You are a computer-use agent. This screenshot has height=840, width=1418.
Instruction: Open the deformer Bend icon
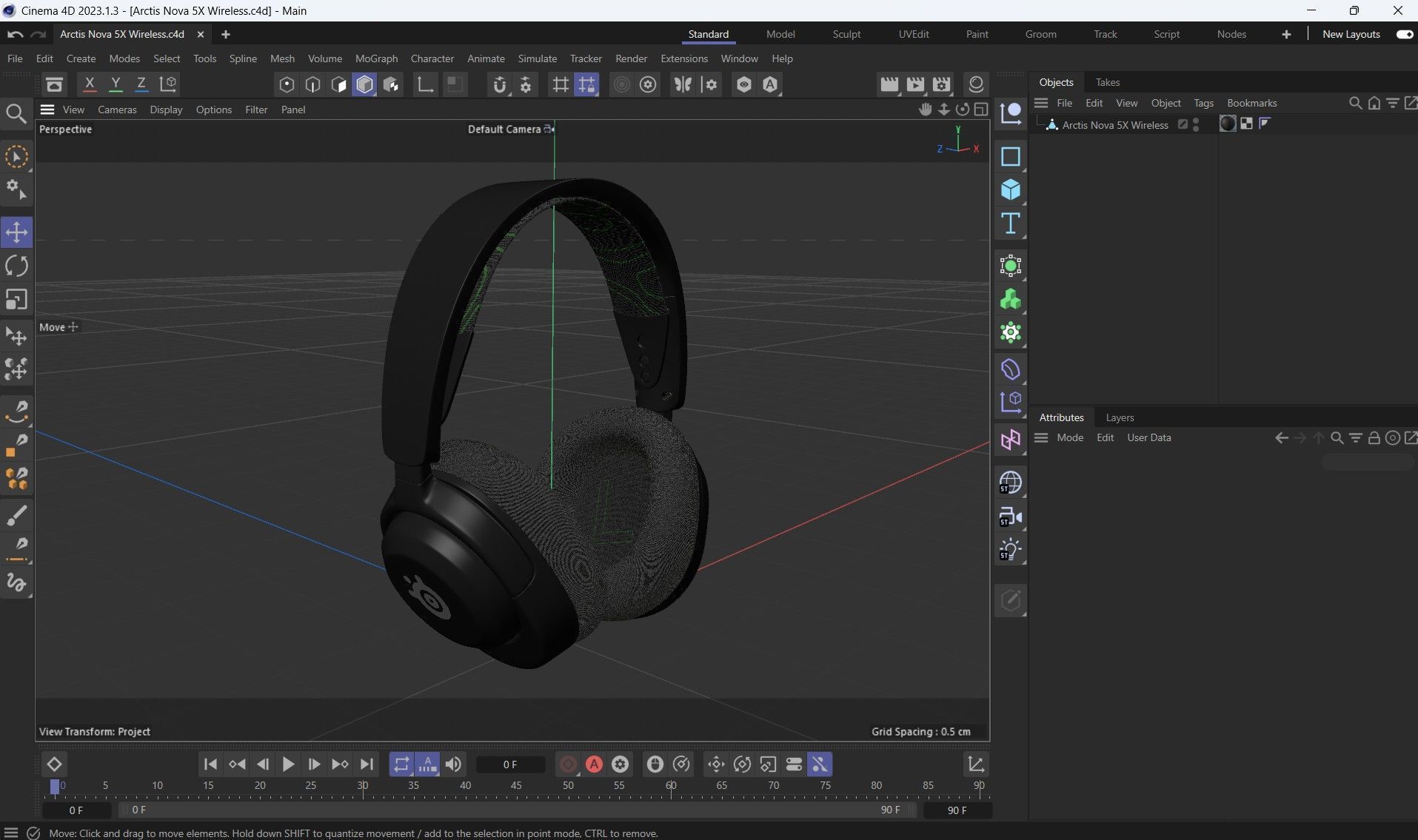[x=1010, y=369]
